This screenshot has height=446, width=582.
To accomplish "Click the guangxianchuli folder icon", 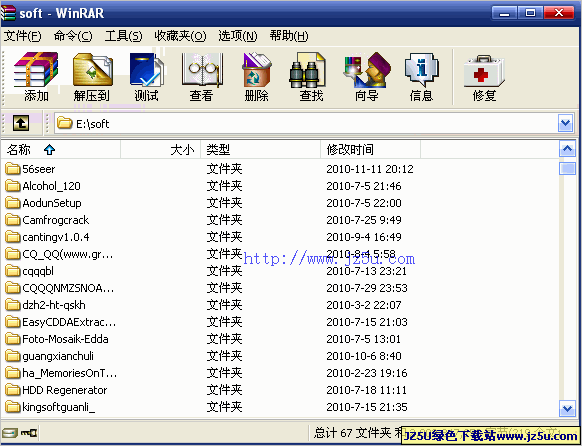I will 13,356.
